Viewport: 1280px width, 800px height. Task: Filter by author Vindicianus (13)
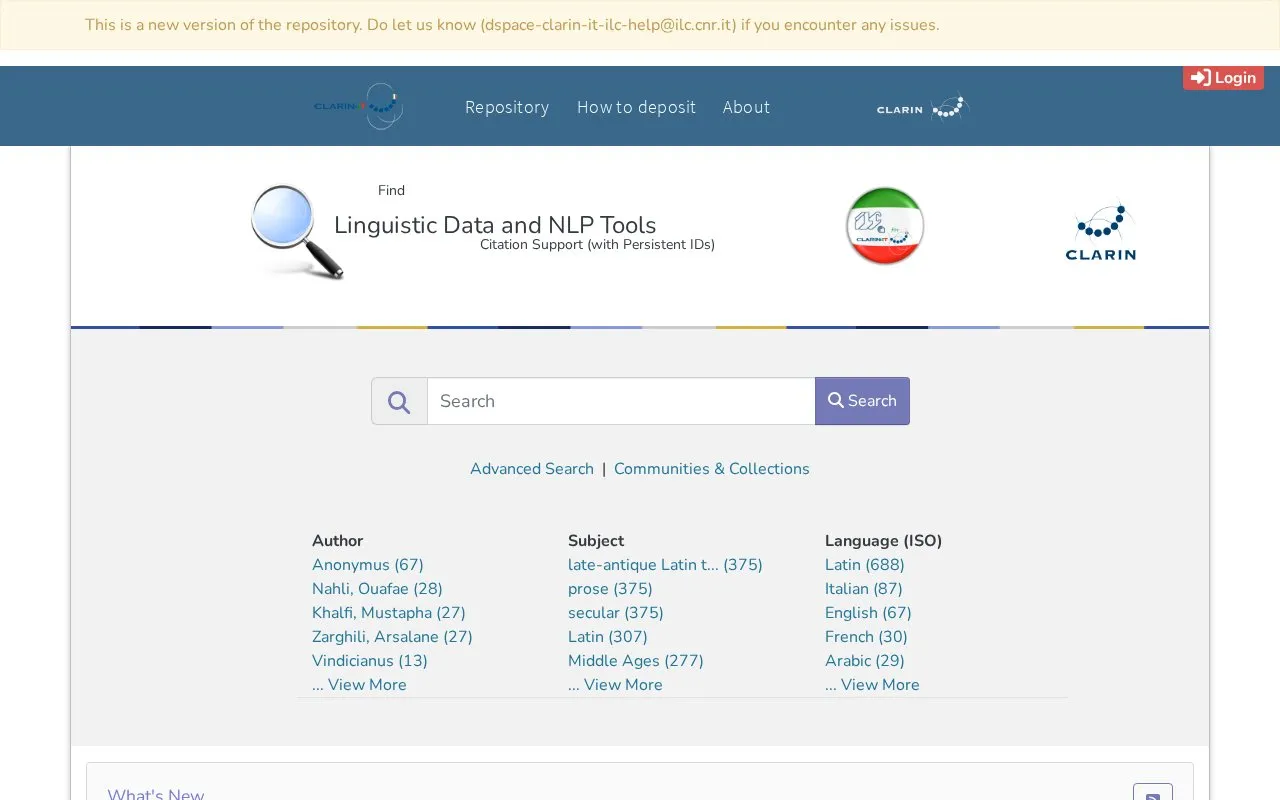(370, 661)
